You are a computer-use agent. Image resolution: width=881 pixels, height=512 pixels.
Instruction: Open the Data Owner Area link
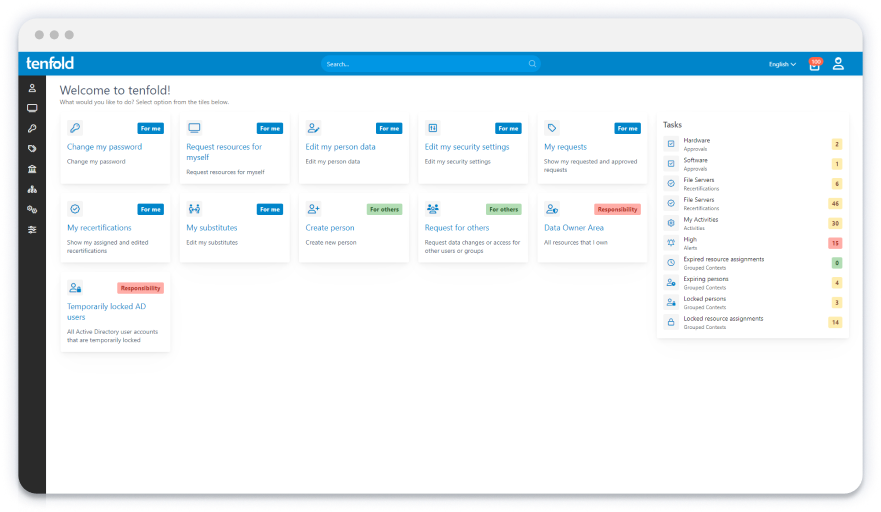point(574,228)
